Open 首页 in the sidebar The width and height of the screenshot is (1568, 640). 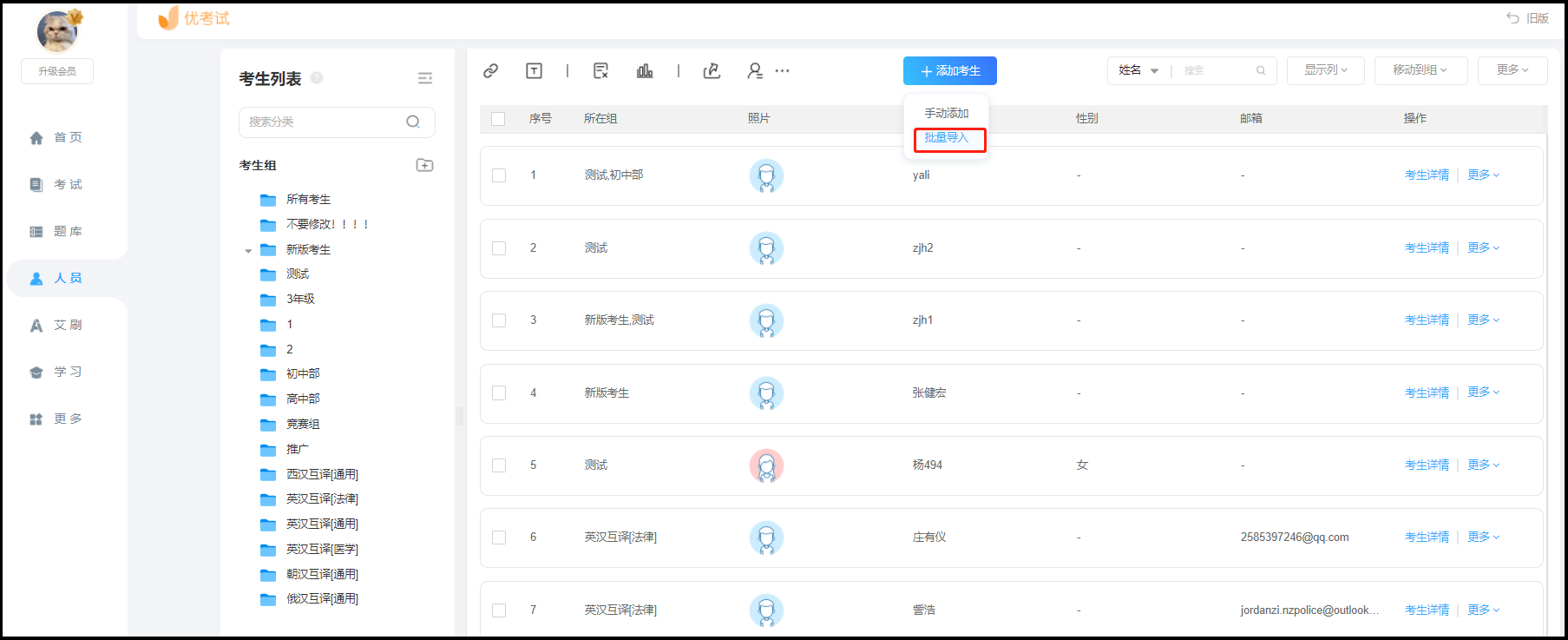(x=56, y=137)
